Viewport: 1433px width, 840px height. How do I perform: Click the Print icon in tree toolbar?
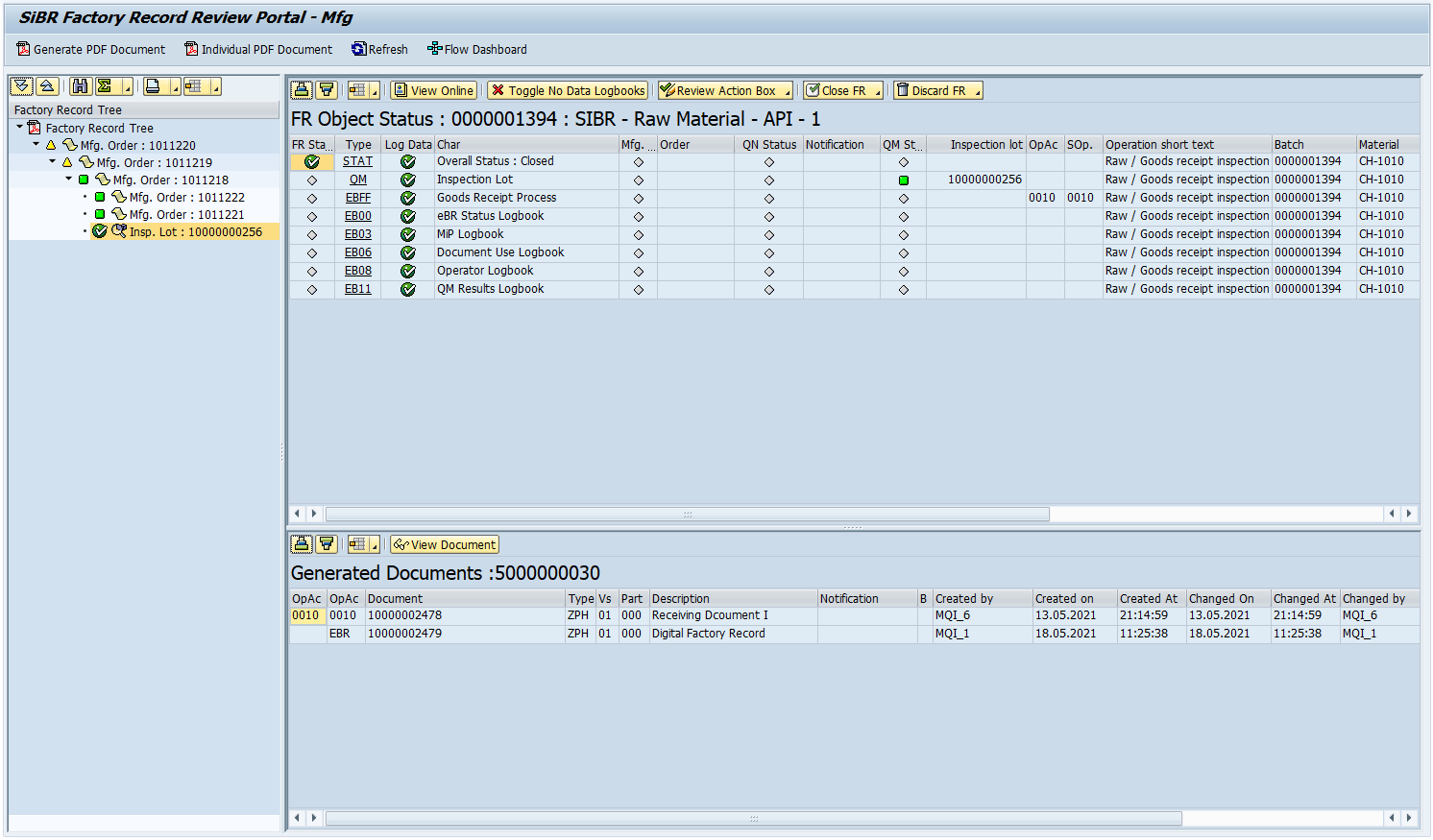[x=153, y=86]
